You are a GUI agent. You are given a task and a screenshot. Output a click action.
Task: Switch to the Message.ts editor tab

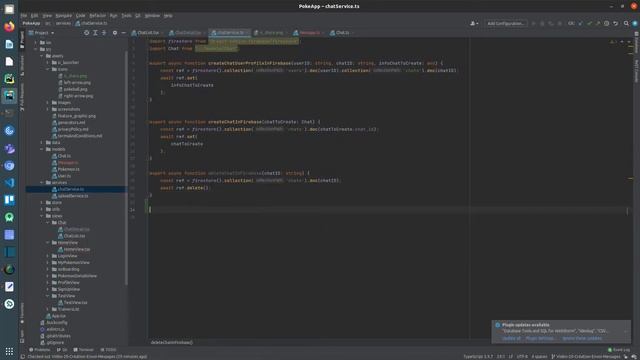point(309,33)
